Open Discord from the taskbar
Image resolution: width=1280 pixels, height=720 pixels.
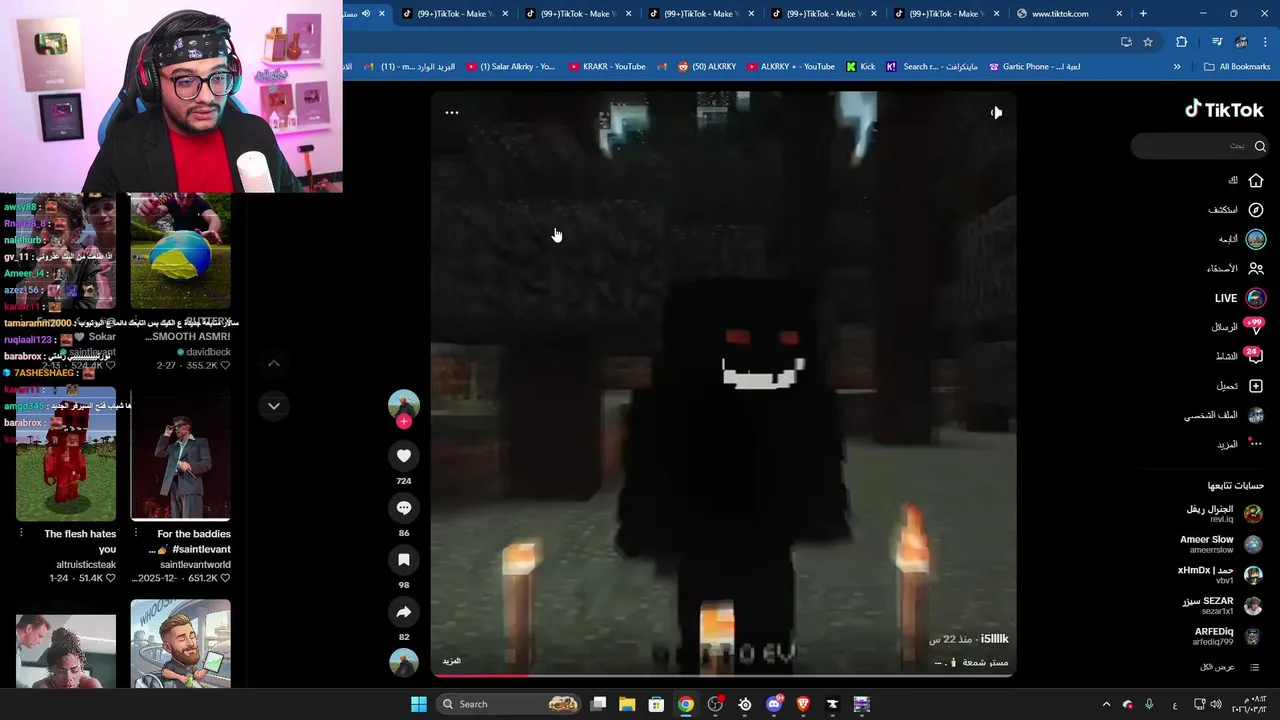tap(774, 704)
